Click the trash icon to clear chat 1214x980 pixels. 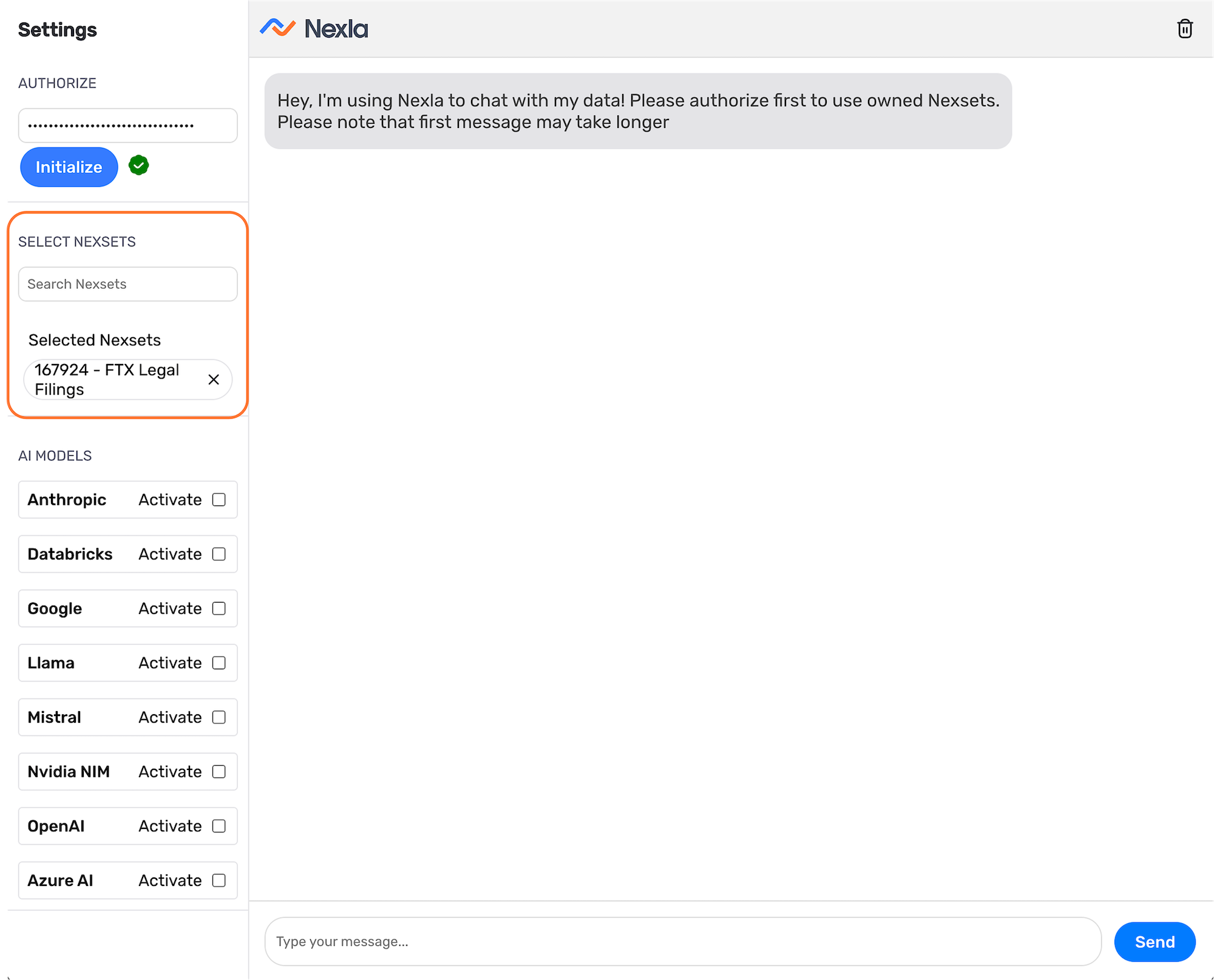tap(1184, 29)
